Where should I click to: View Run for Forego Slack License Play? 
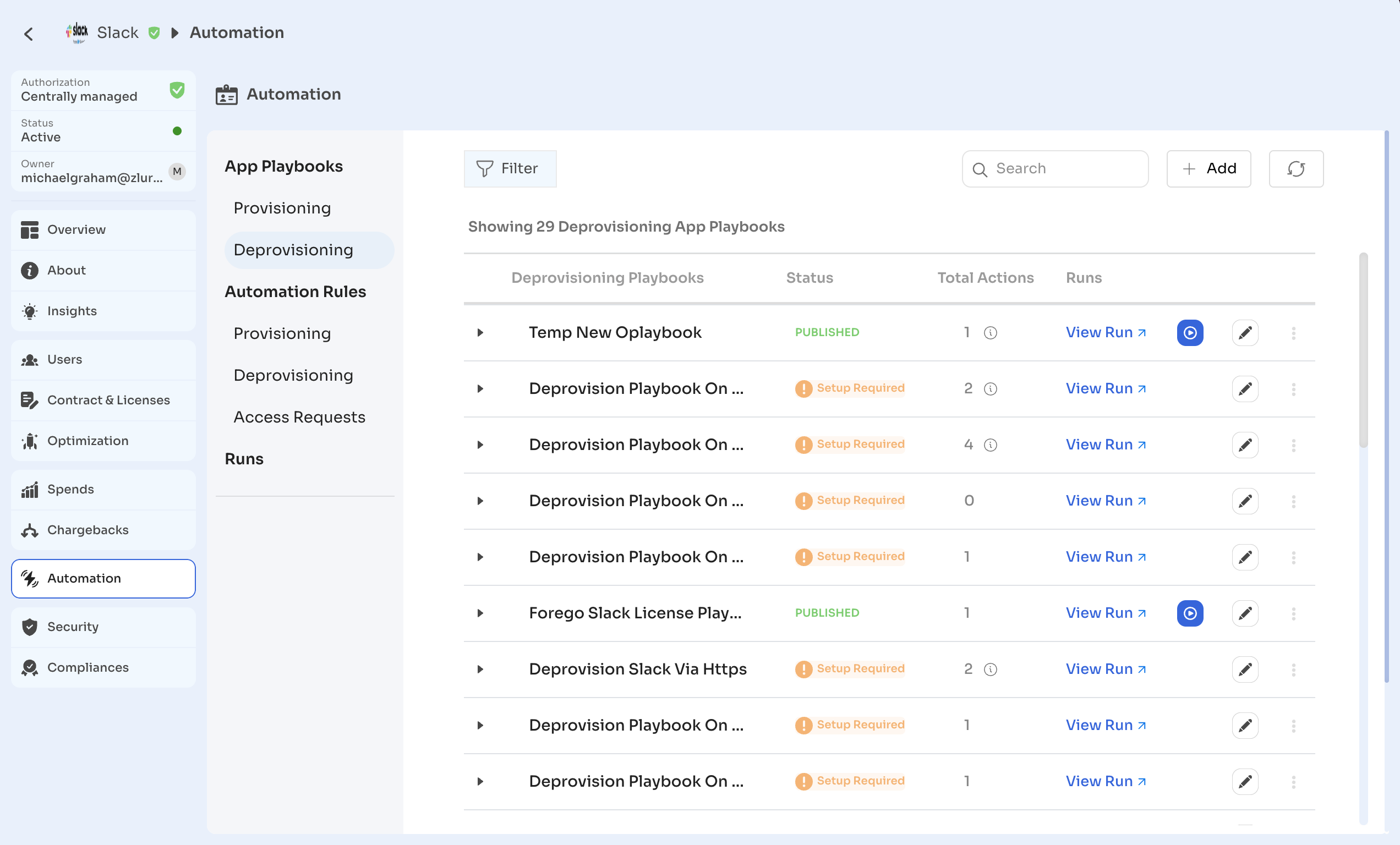pyautogui.click(x=1105, y=613)
